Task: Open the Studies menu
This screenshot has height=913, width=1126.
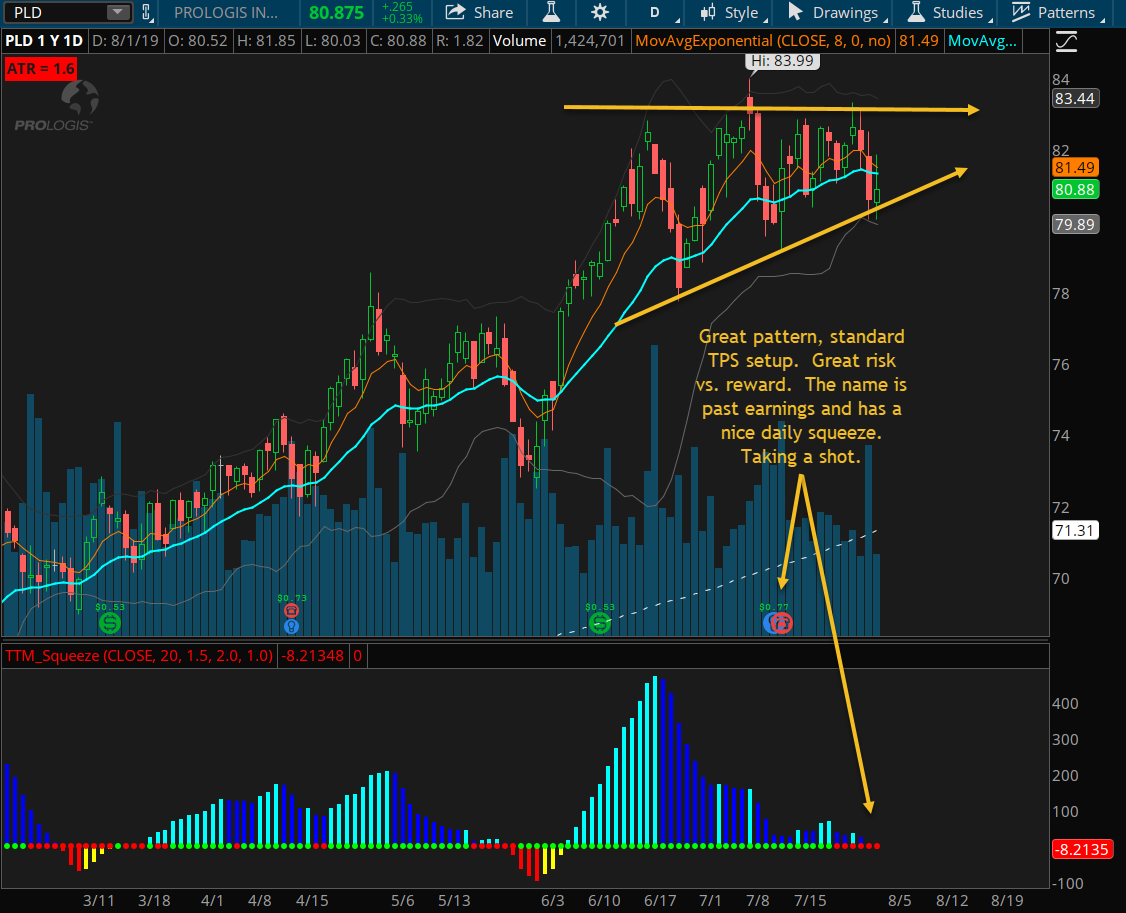Action: (951, 12)
